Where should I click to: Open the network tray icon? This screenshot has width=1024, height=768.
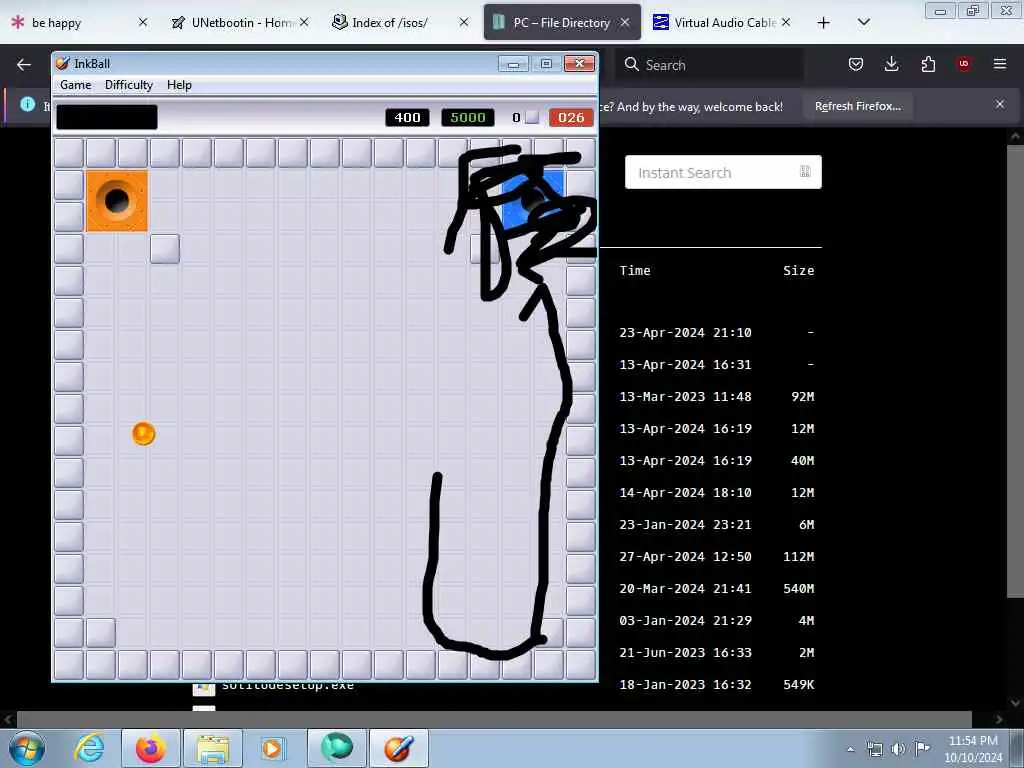(x=874, y=749)
